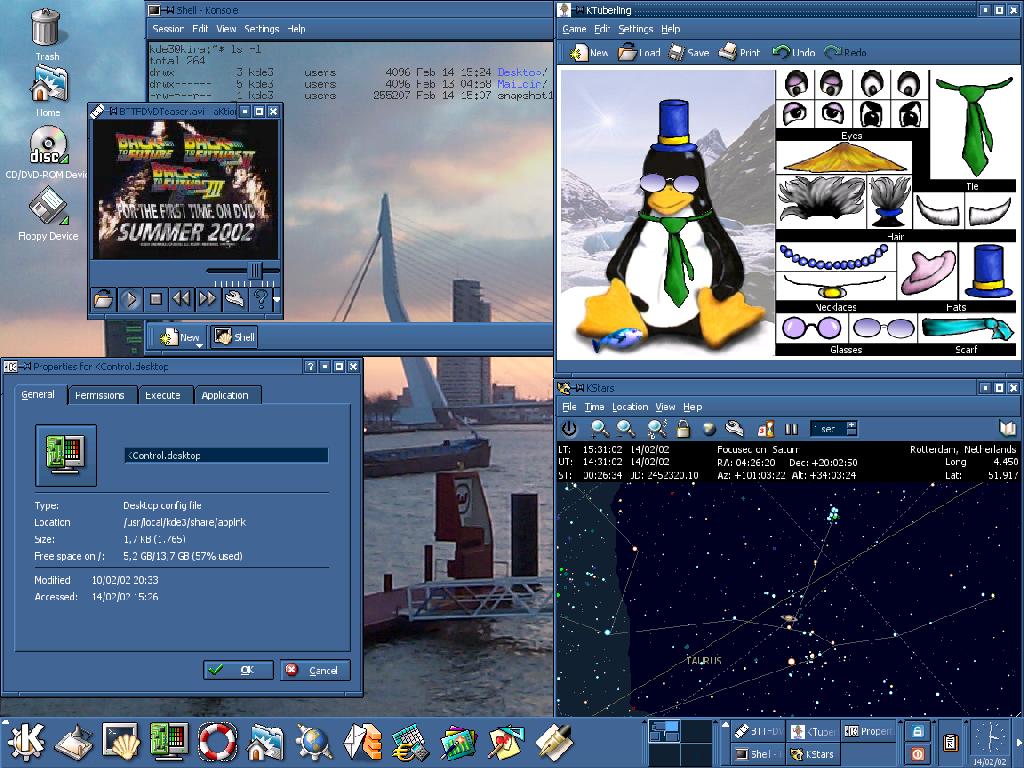Image resolution: width=1024 pixels, height=768 pixels.
Task: Open the dropdown arrow on Konsole's New button
Action: (x=200, y=345)
